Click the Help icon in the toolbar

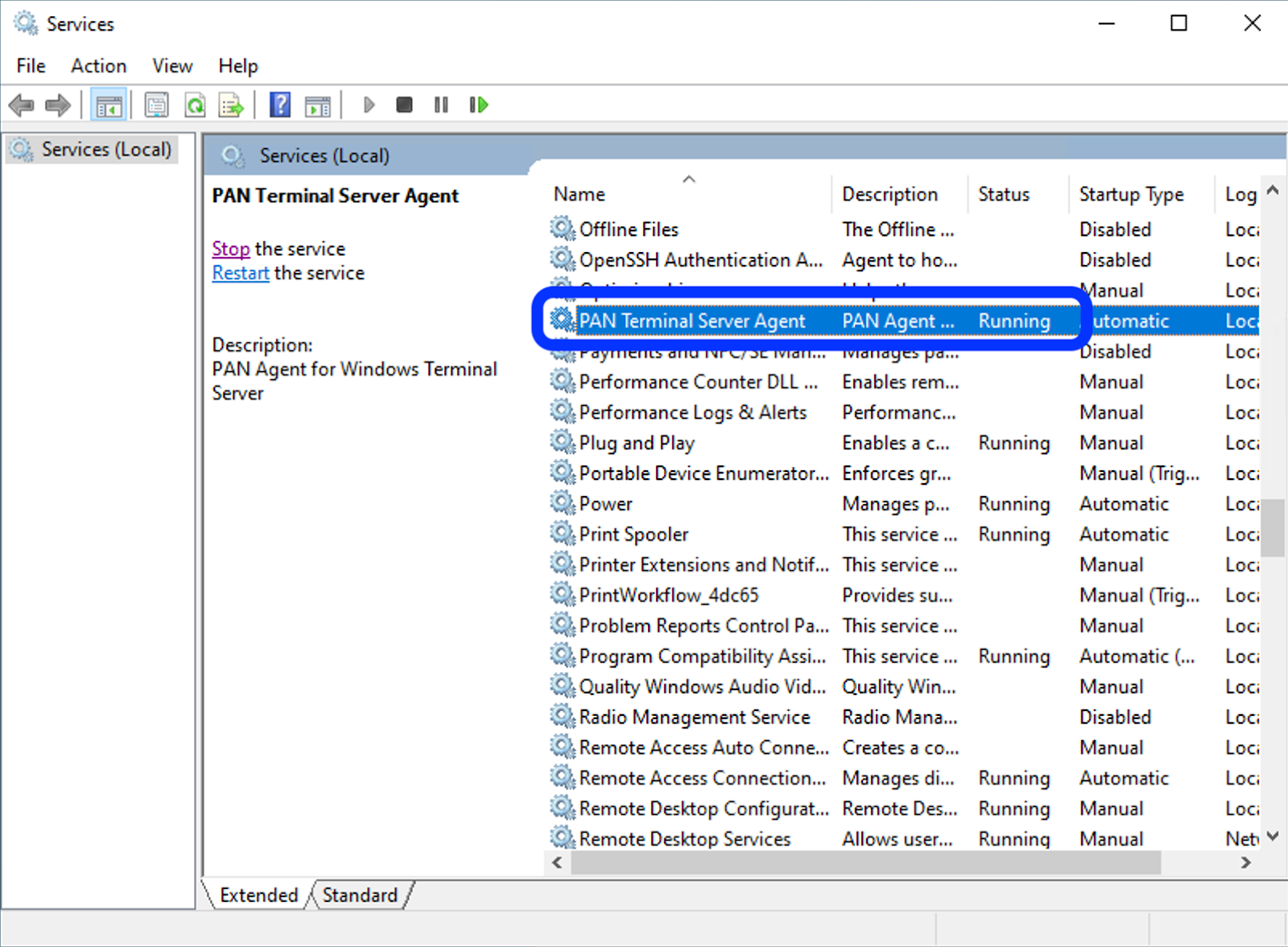[279, 105]
